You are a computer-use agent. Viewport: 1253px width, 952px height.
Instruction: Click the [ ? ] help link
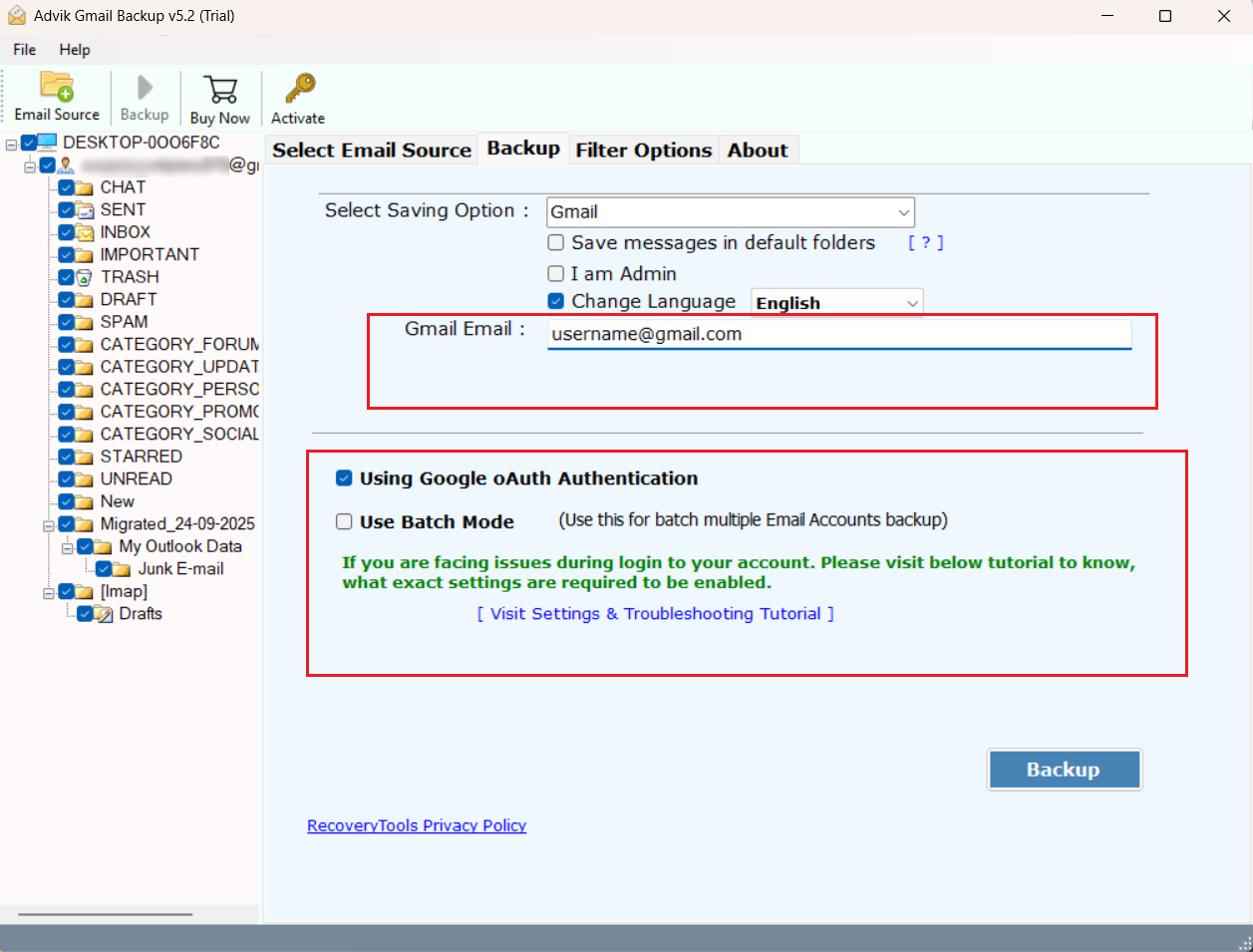pyautogui.click(x=926, y=242)
